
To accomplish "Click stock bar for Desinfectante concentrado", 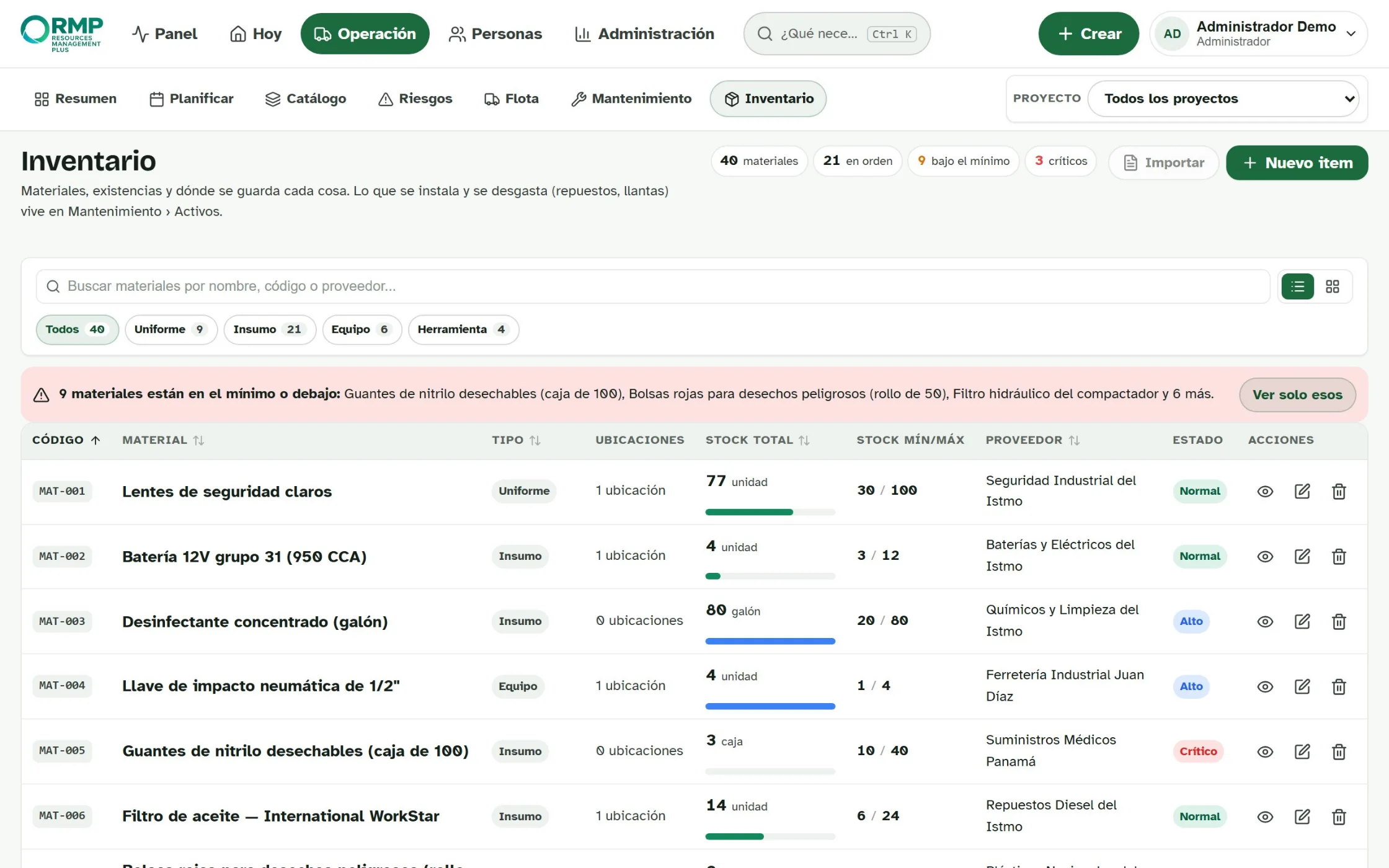I will [770, 641].
